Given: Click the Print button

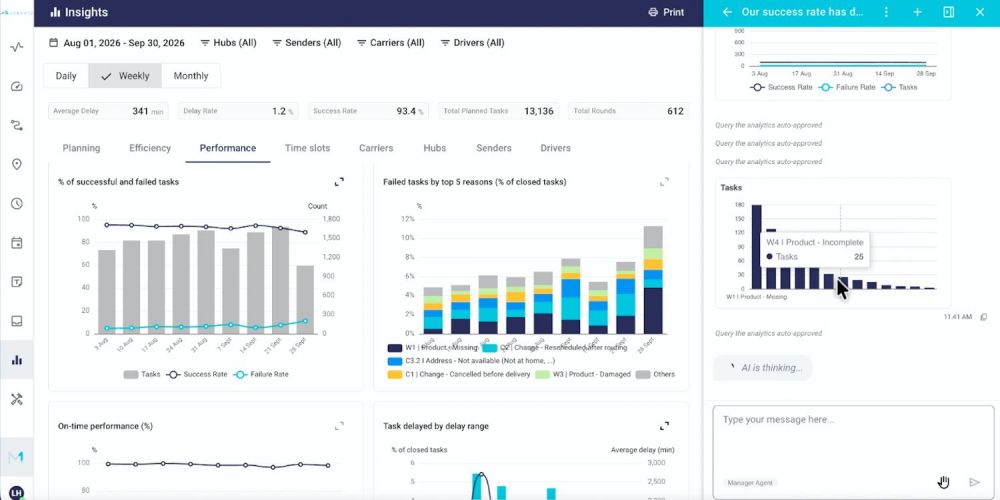Looking at the screenshot, I should pyautogui.click(x=666, y=12).
